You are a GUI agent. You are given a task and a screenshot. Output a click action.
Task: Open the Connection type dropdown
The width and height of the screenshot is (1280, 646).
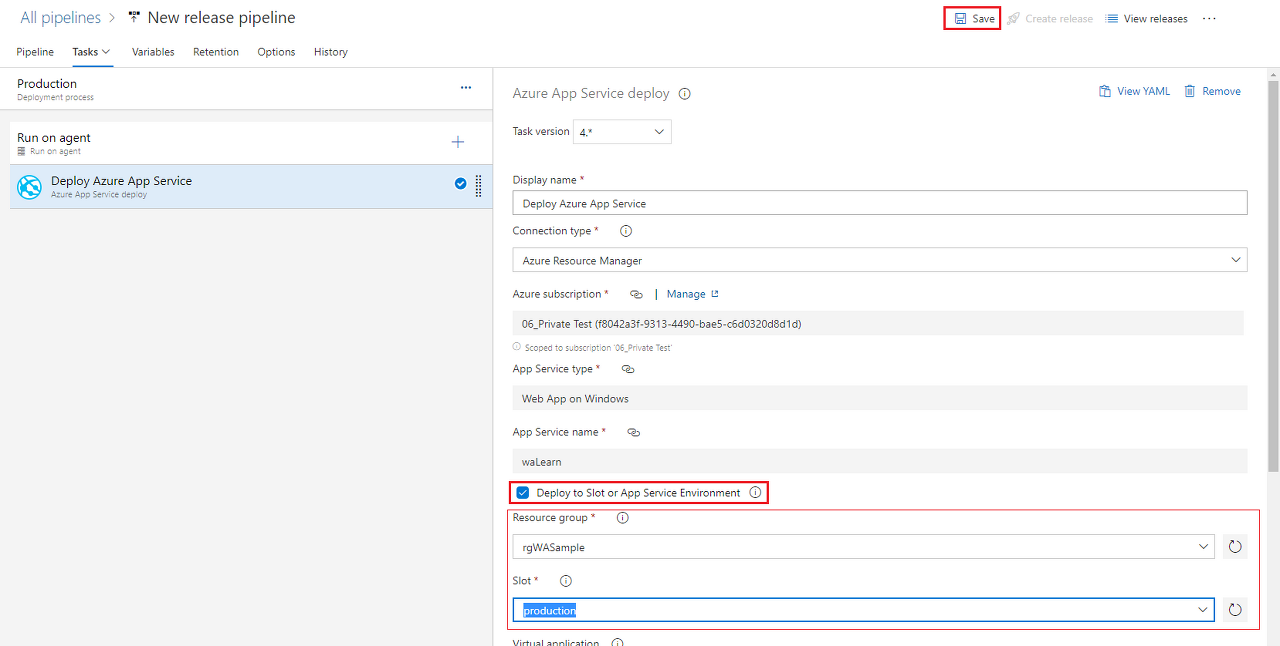[x=880, y=260]
